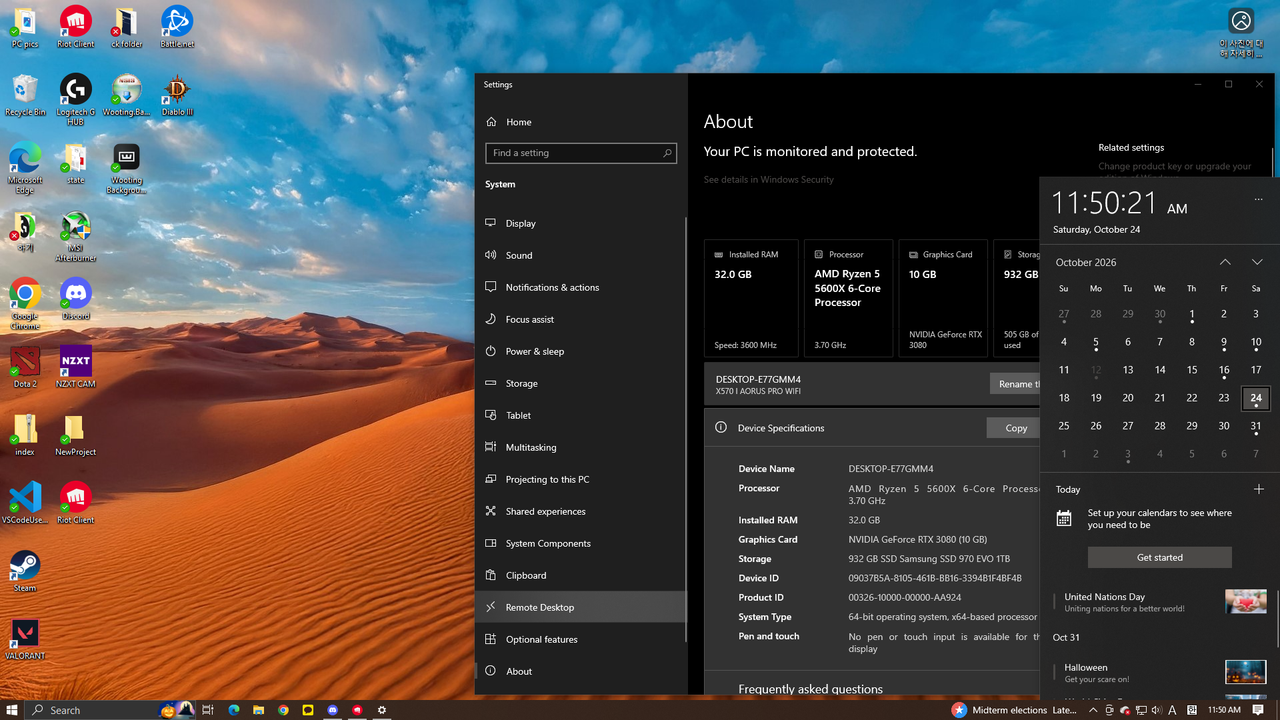Click Get started to set up calendars
This screenshot has width=1280, height=720.
1160,557
